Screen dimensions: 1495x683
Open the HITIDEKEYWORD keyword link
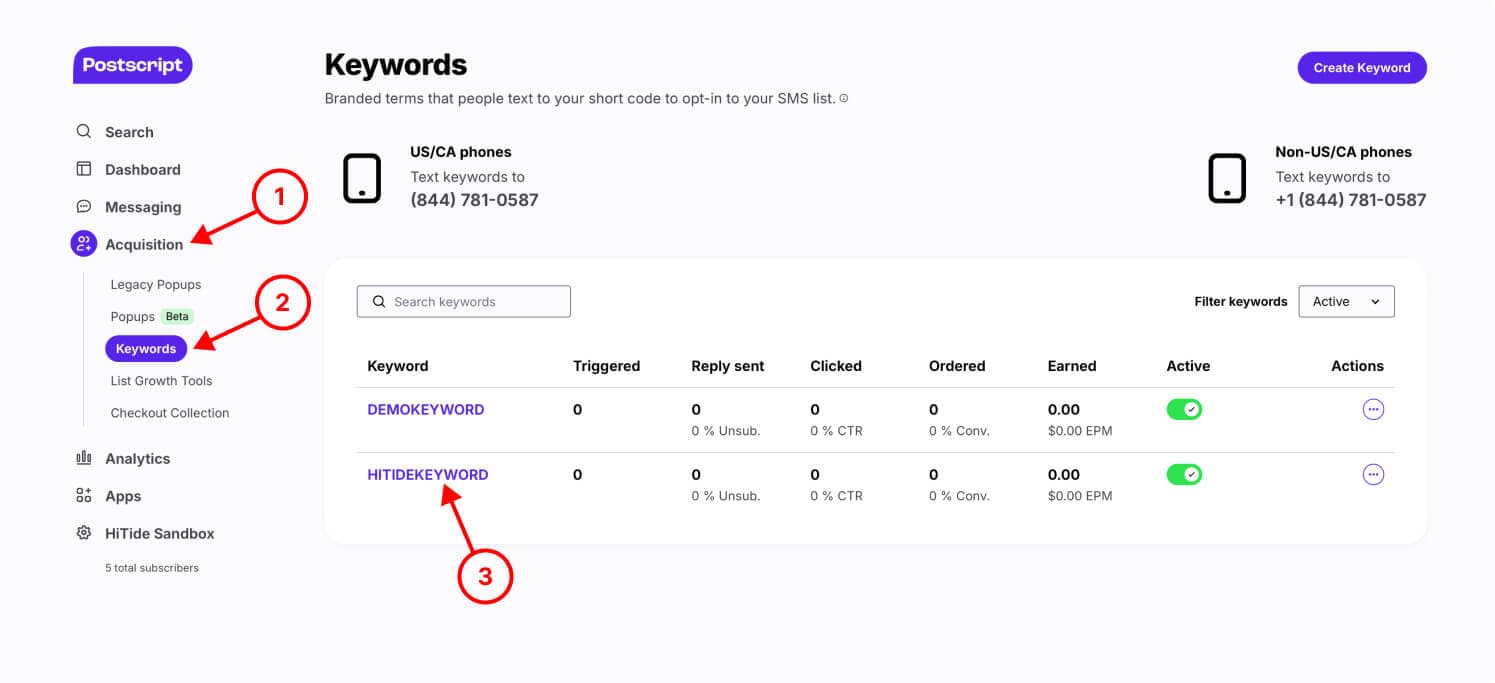[428, 475]
